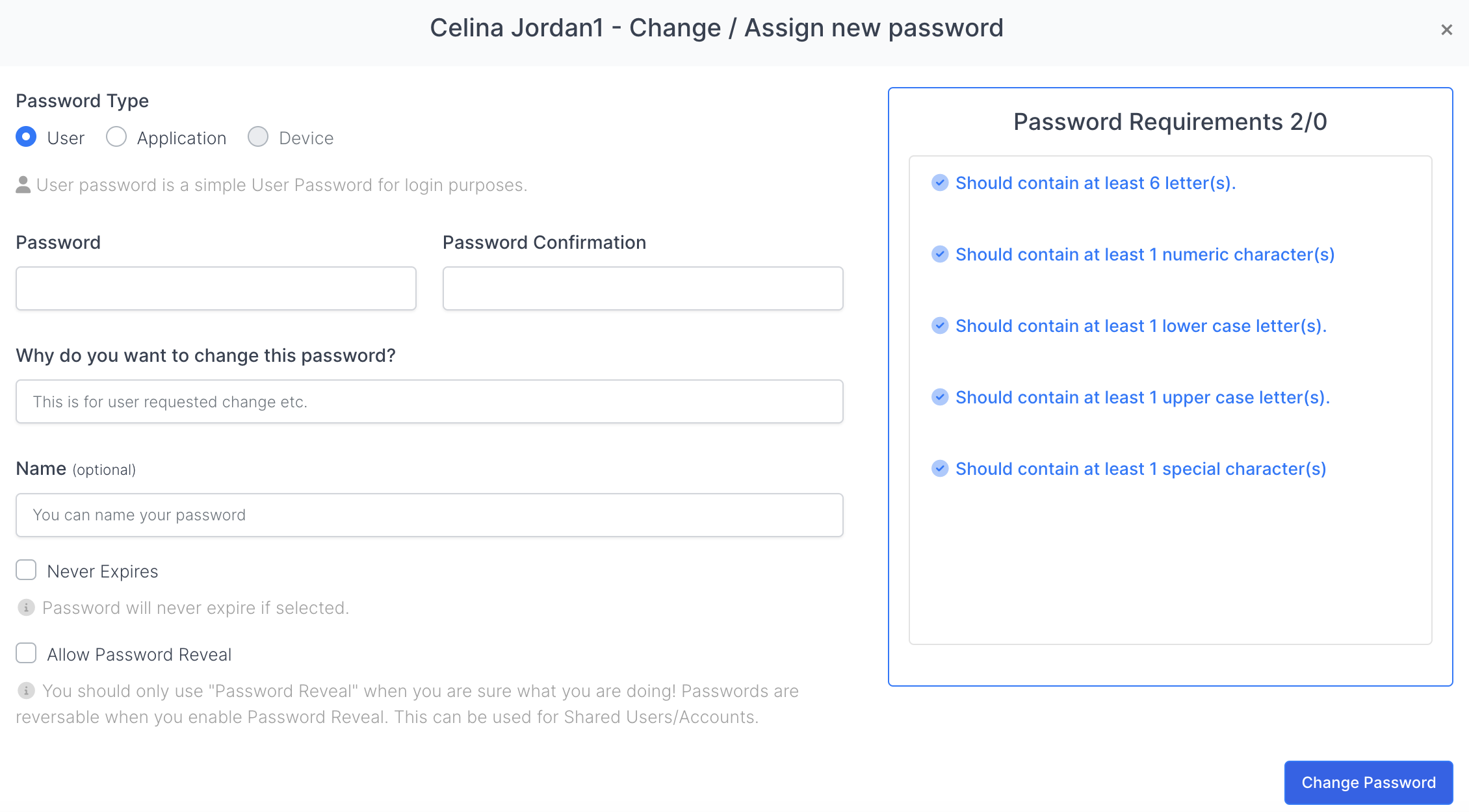Click the checkmark icon for special character requirement
Image resolution: width=1469 pixels, height=812 pixels.
pos(940,468)
